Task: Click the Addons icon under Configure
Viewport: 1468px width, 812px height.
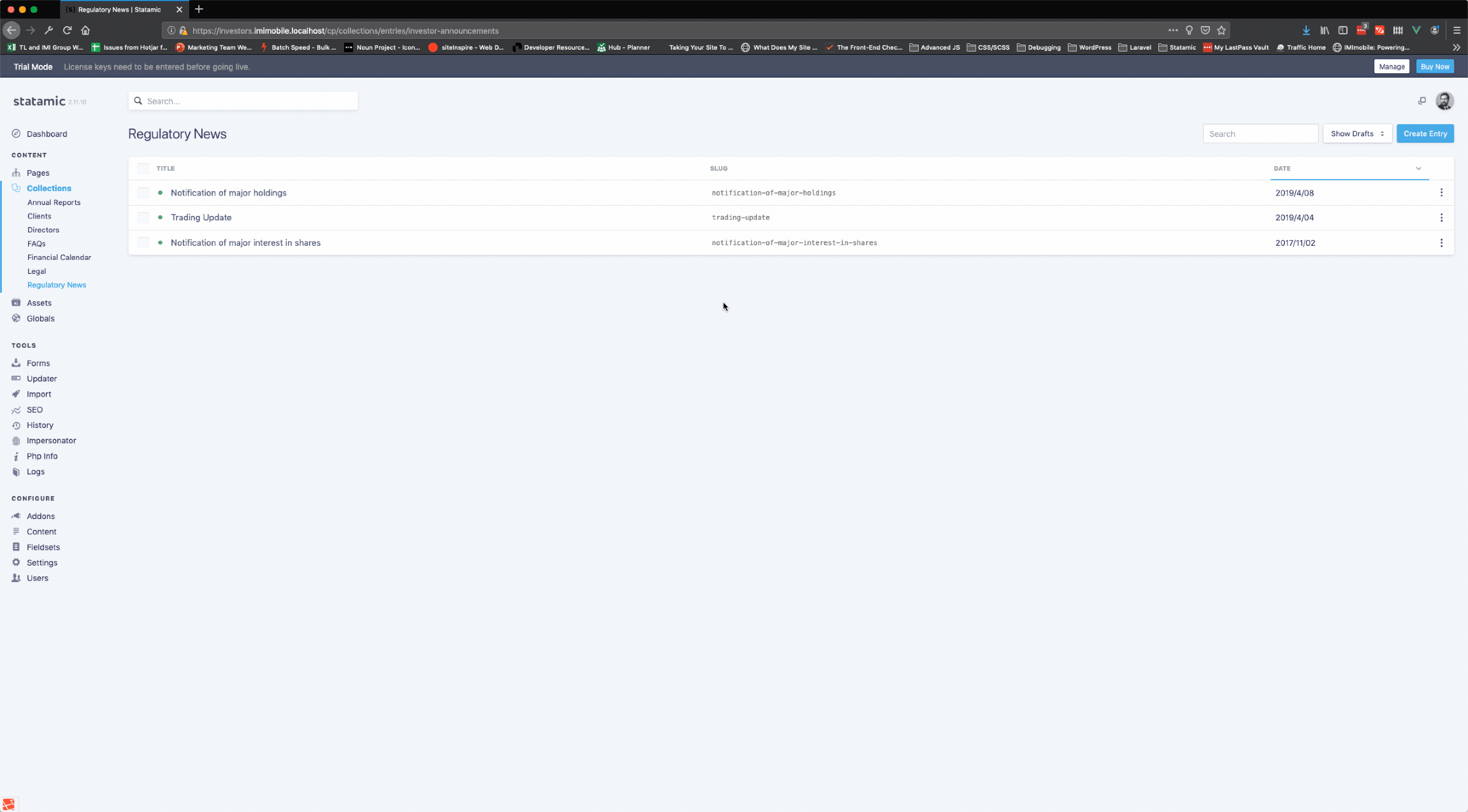Action: pos(16,516)
